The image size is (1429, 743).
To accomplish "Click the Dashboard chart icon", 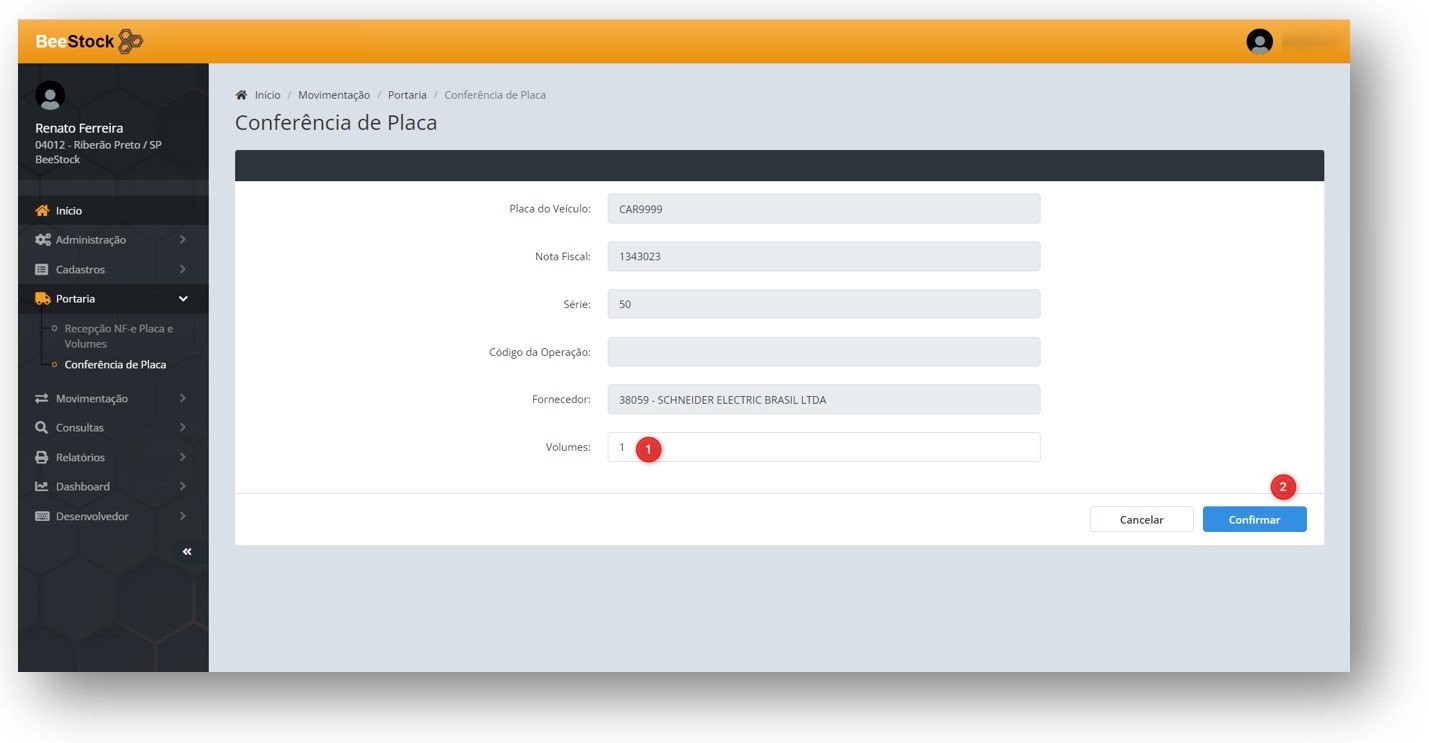I will coord(42,487).
